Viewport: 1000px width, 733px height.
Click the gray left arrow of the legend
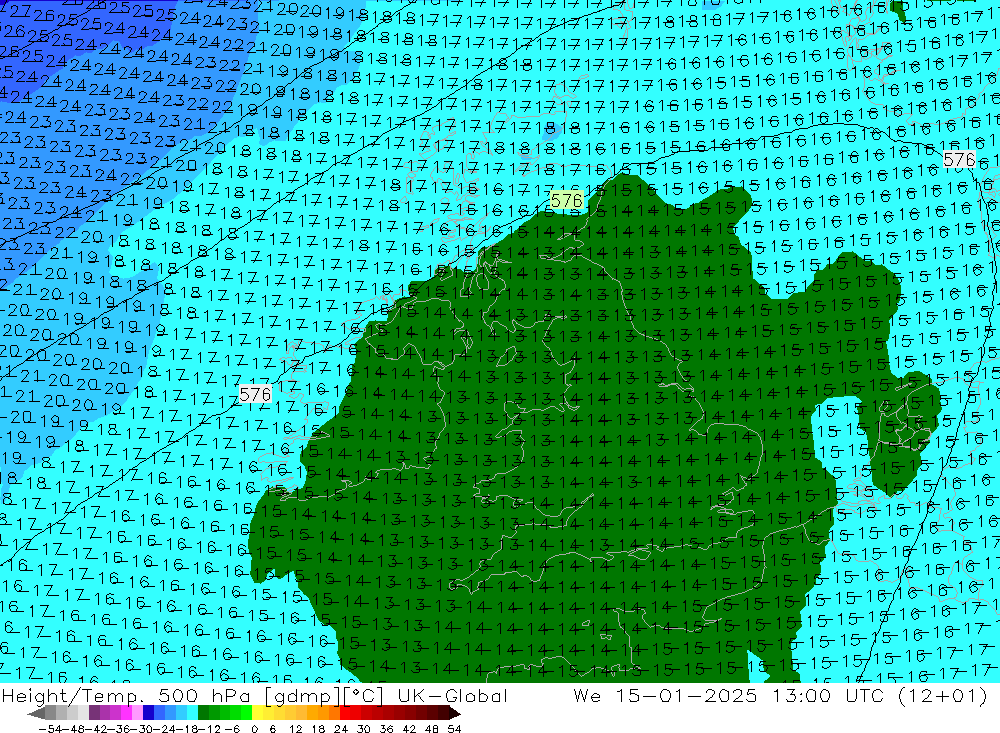36,713
